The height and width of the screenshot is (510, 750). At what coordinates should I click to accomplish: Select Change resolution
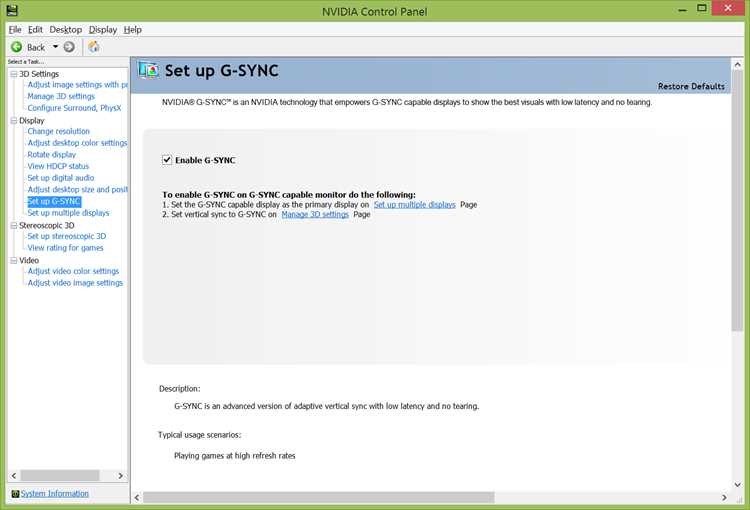click(x=58, y=131)
